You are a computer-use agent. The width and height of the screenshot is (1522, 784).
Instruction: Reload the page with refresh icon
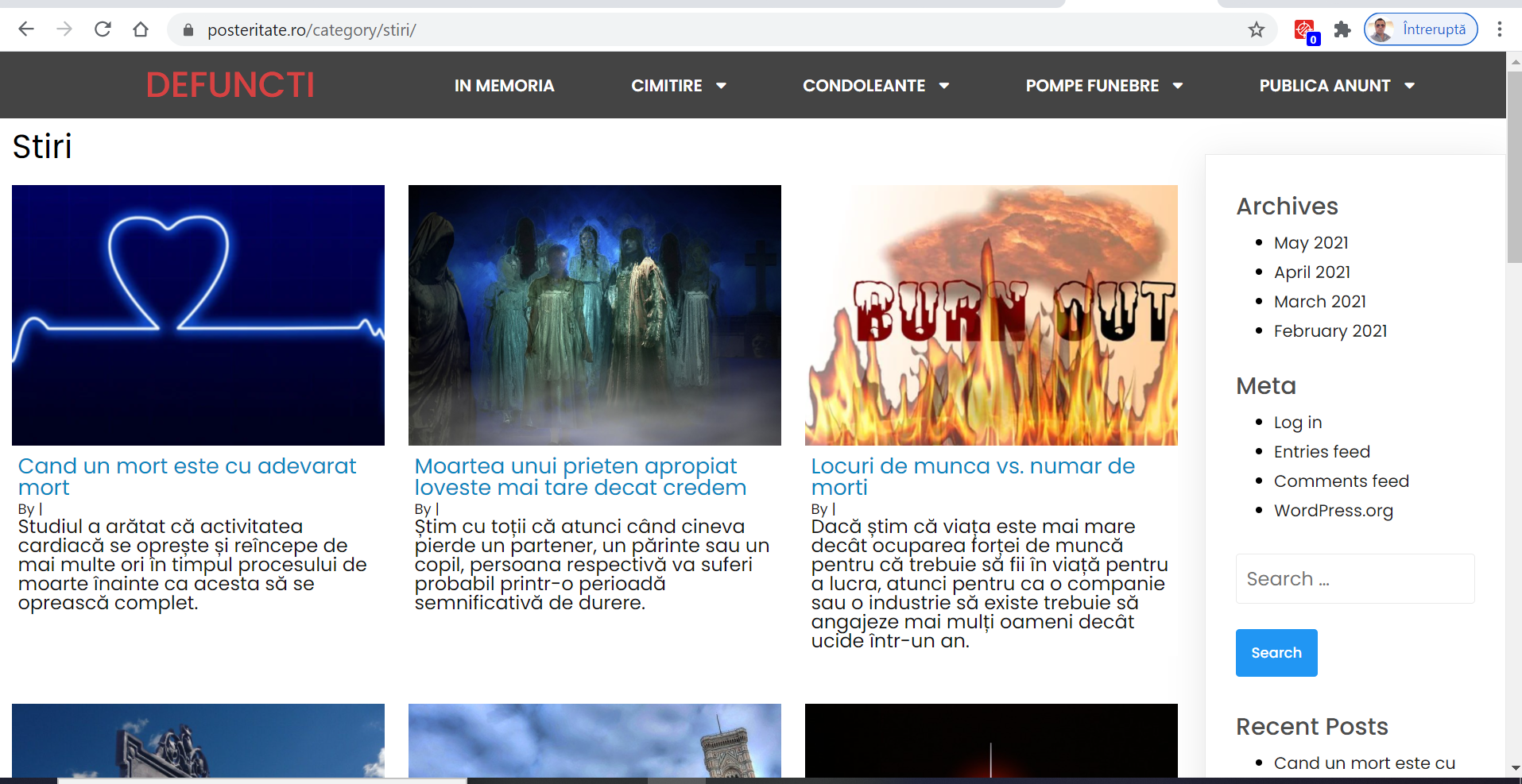pyautogui.click(x=103, y=29)
